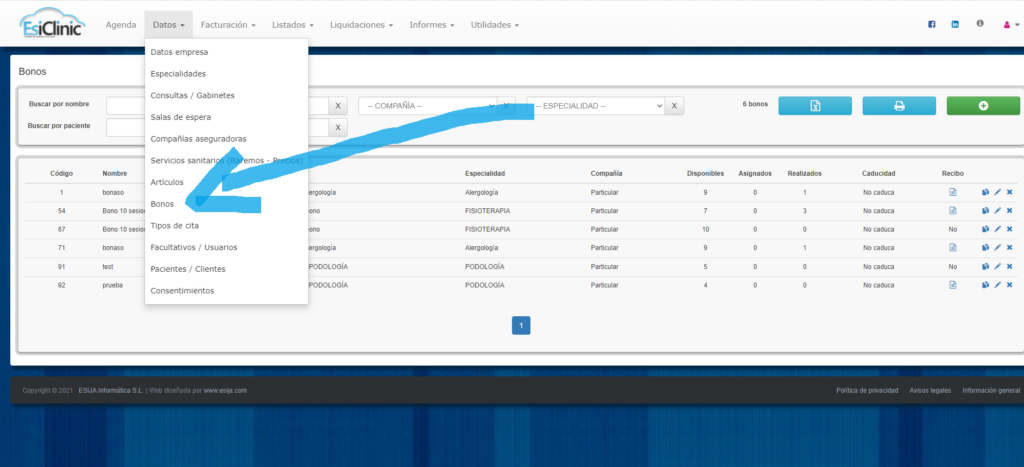Click the EsiClinic logo
This screenshot has width=1024, height=467.
[x=53, y=24]
